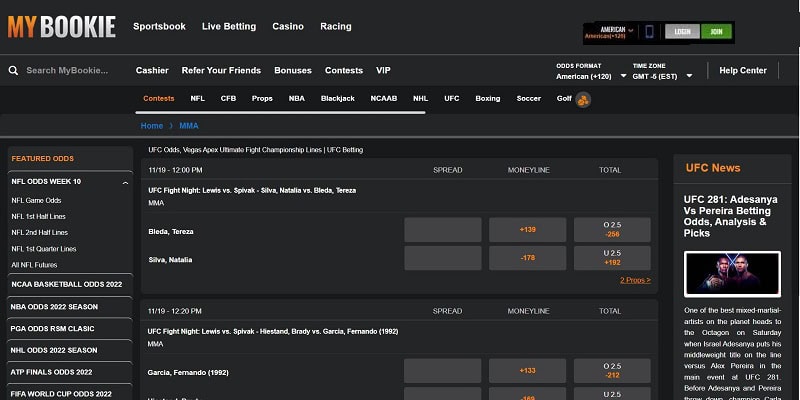The image size is (800, 400).
Task: Focus the Search MyBookie field
Action: [x=67, y=70]
